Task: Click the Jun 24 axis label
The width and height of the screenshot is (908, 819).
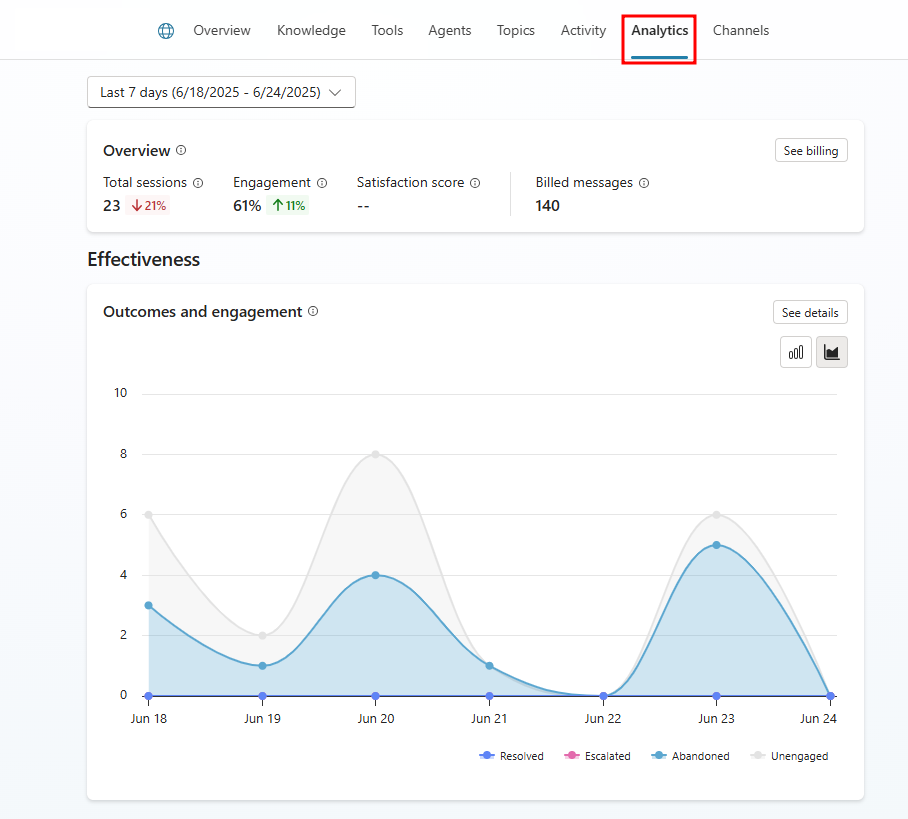Action: point(818,719)
